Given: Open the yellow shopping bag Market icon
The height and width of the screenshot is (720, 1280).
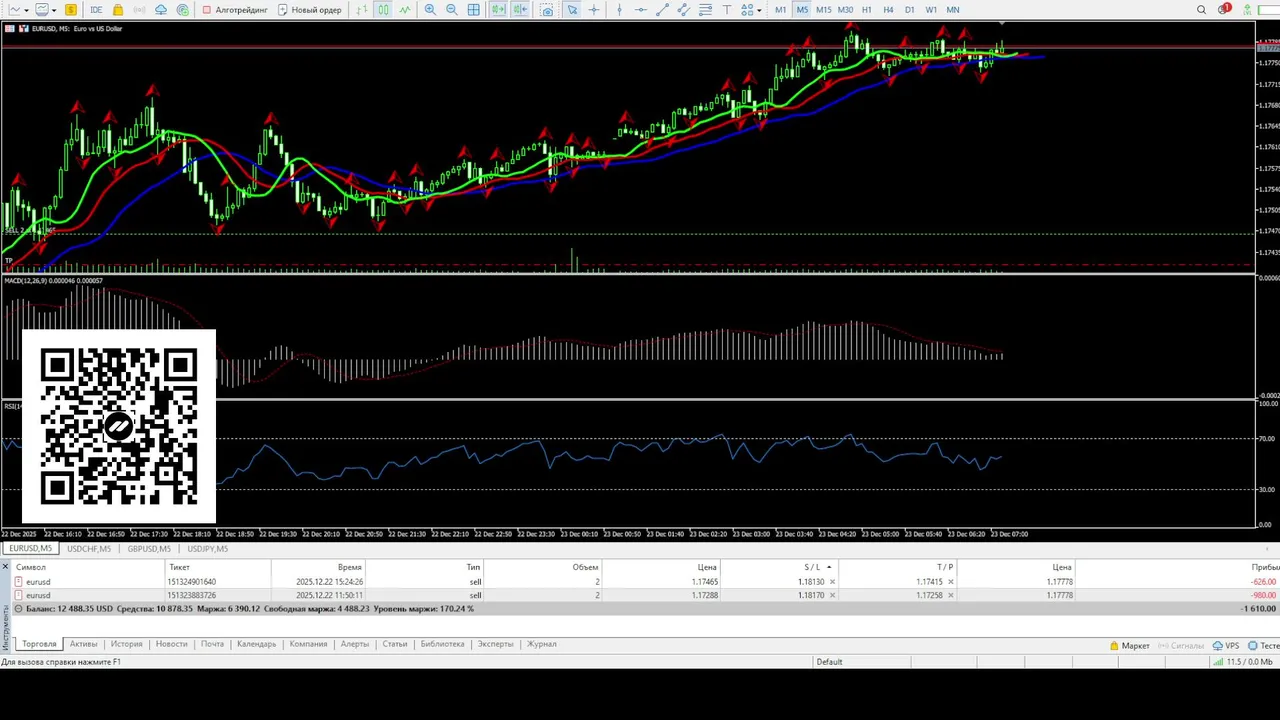Looking at the screenshot, I should coord(118,10).
